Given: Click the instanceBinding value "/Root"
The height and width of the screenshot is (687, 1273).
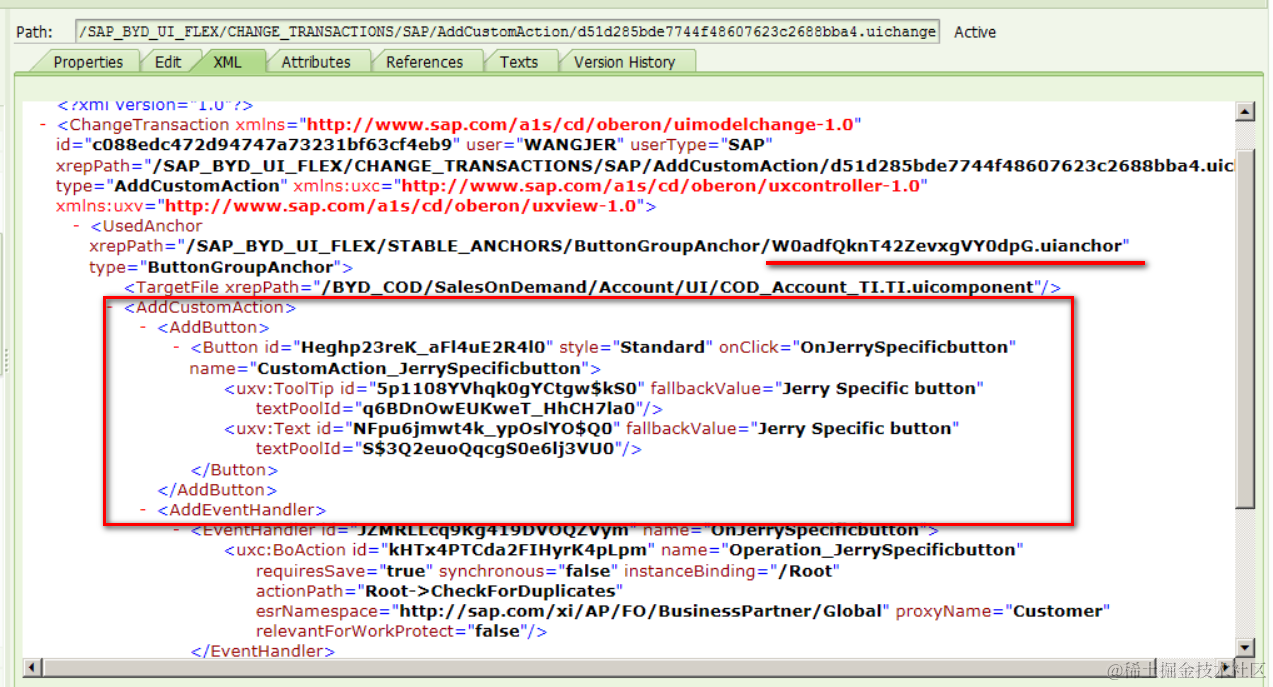Looking at the screenshot, I should click(804, 571).
